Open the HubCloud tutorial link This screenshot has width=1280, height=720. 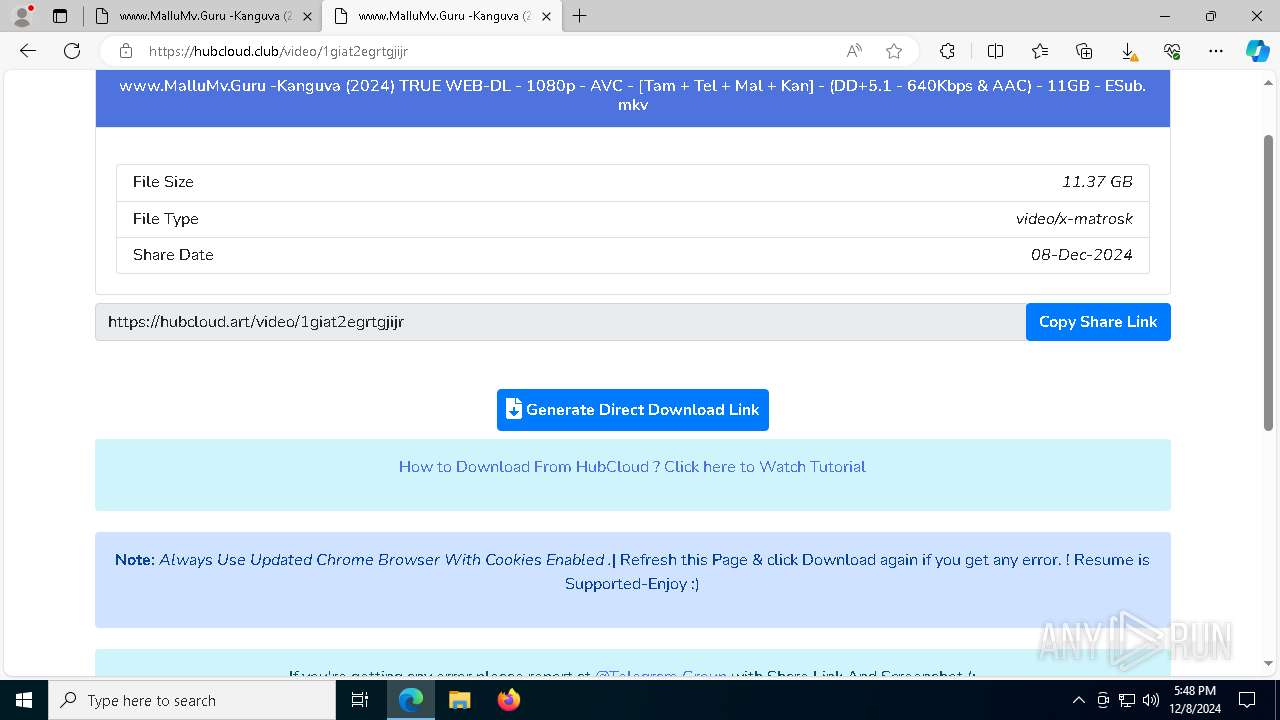(632, 466)
